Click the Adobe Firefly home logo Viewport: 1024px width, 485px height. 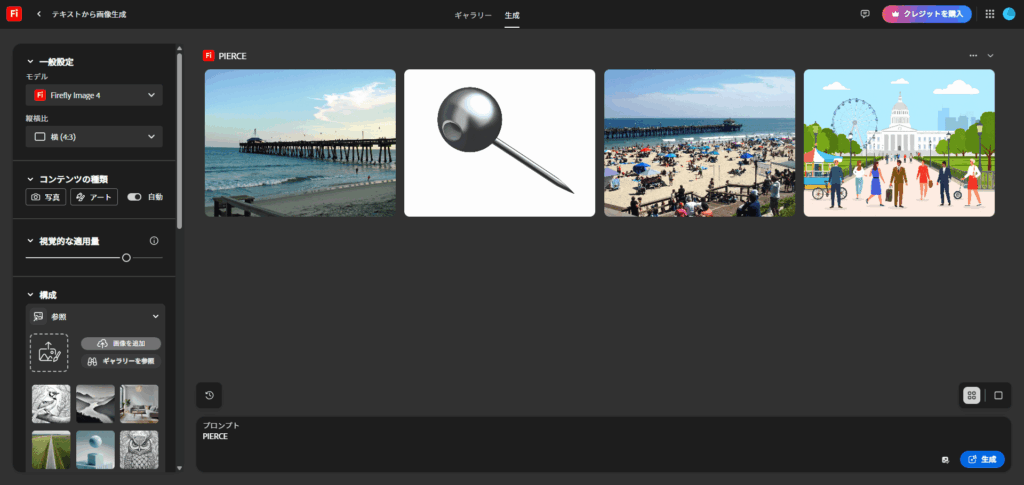(x=14, y=14)
